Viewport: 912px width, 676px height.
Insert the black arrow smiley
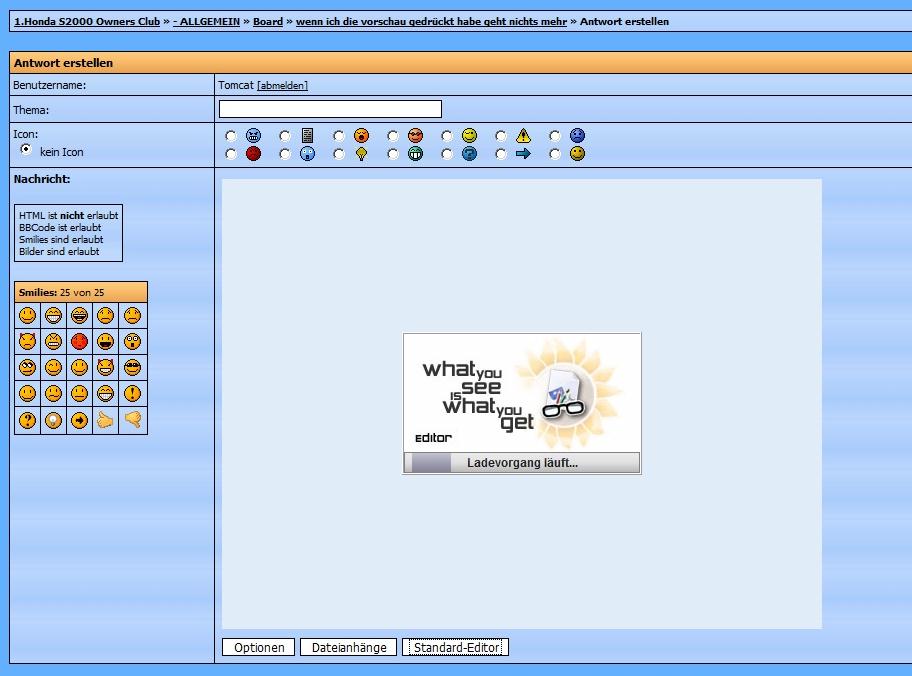point(79,420)
